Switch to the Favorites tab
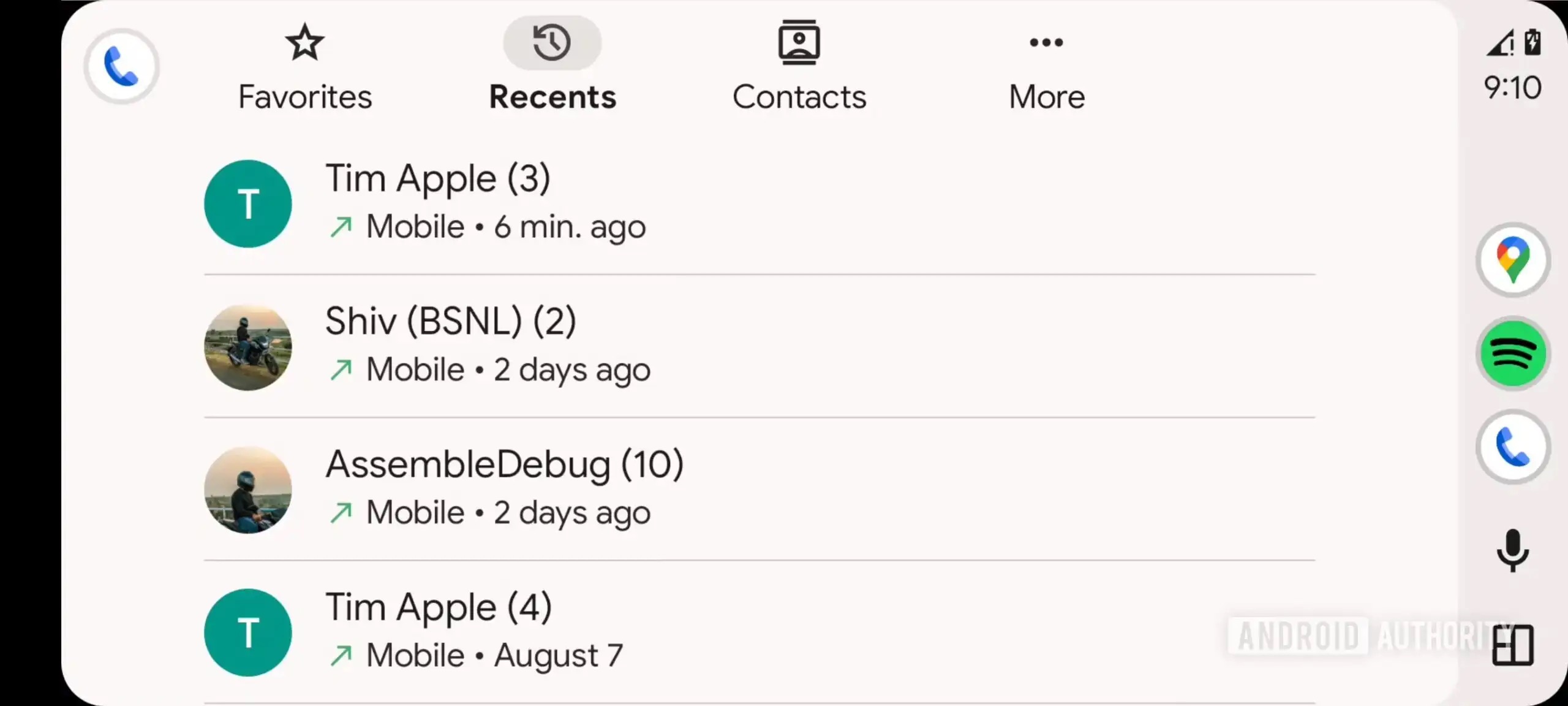 (x=305, y=67)
